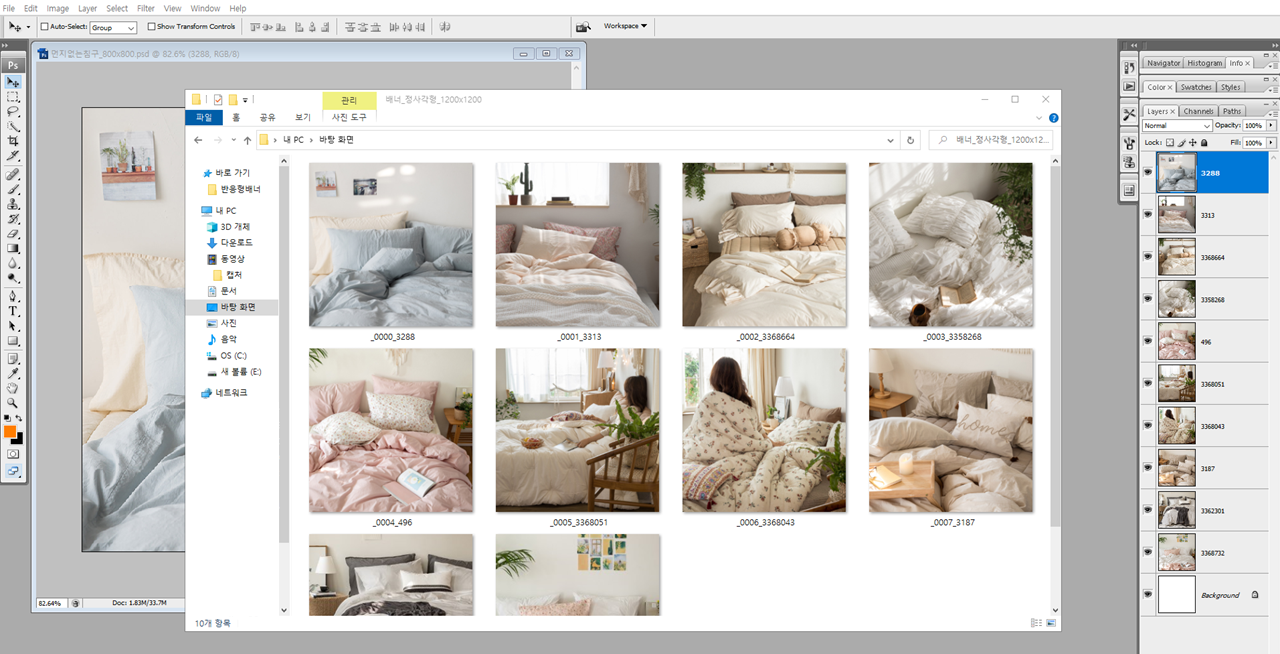Image resolution: width=1280 pixels, height=654 pixels.
Task: Open the Layer menu
Action: (87, 8)
